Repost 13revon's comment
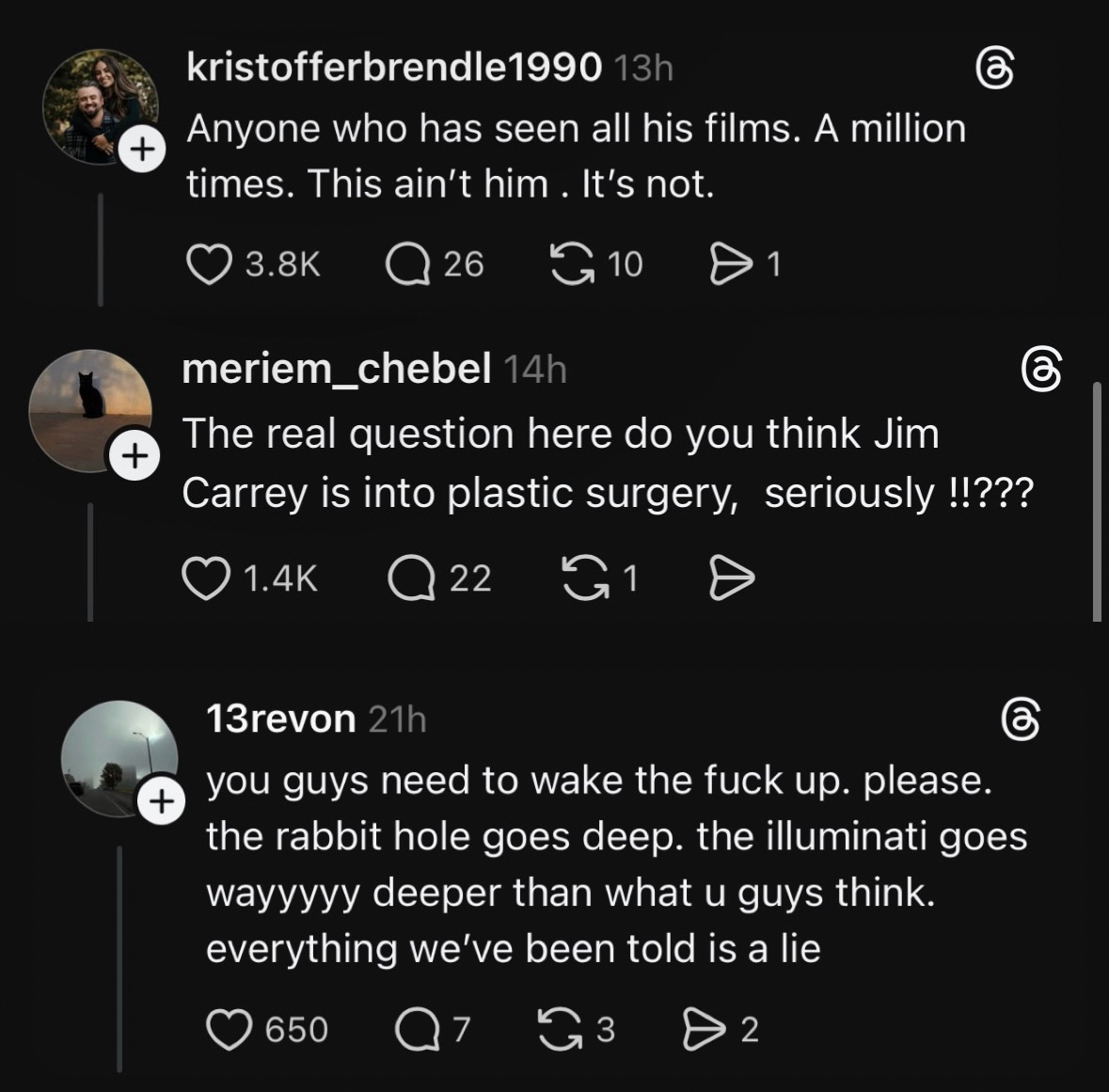Screen dimensions: 1109x1092 562,1030
